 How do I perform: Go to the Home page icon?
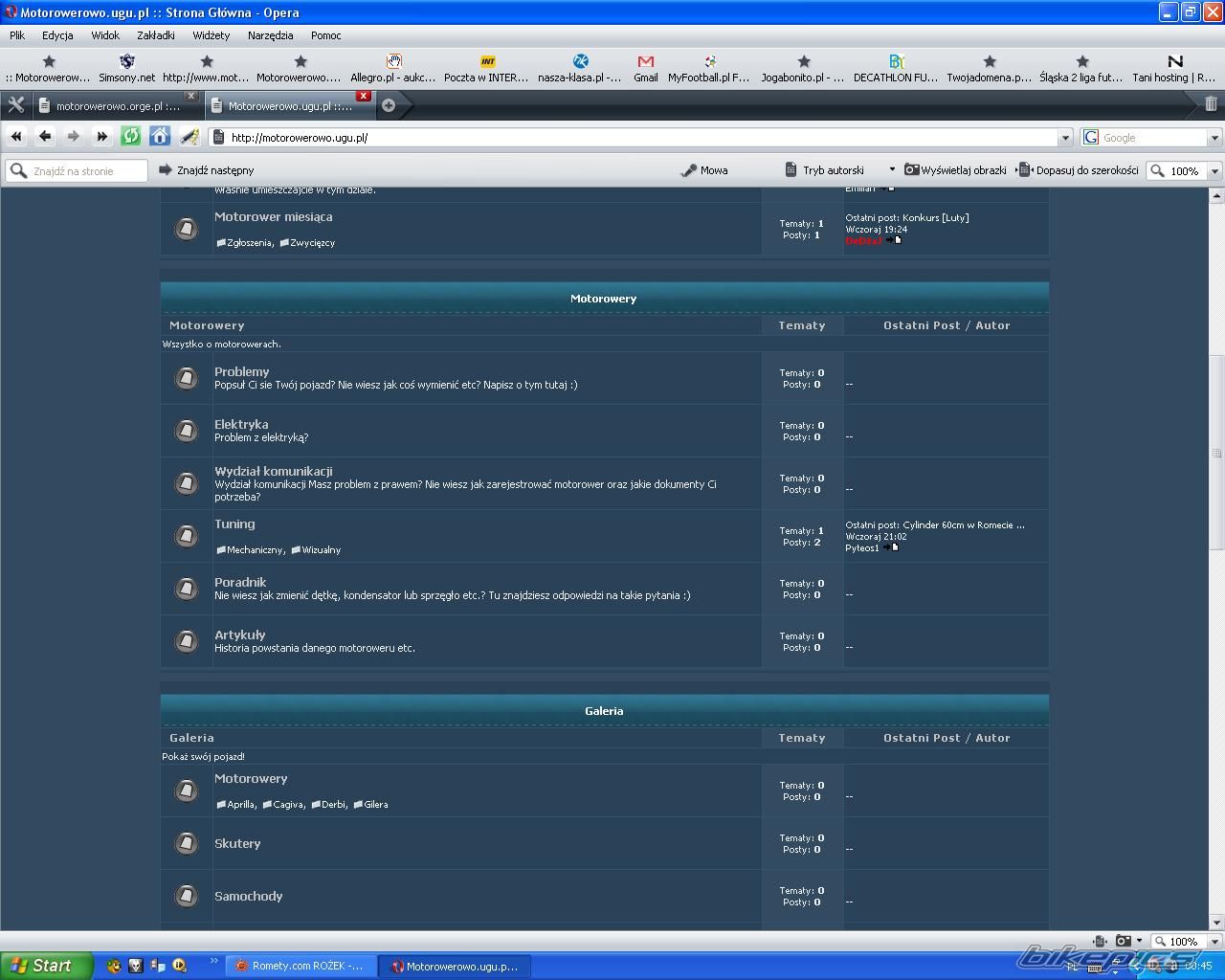pyautogui.click(x=160, y=137)
